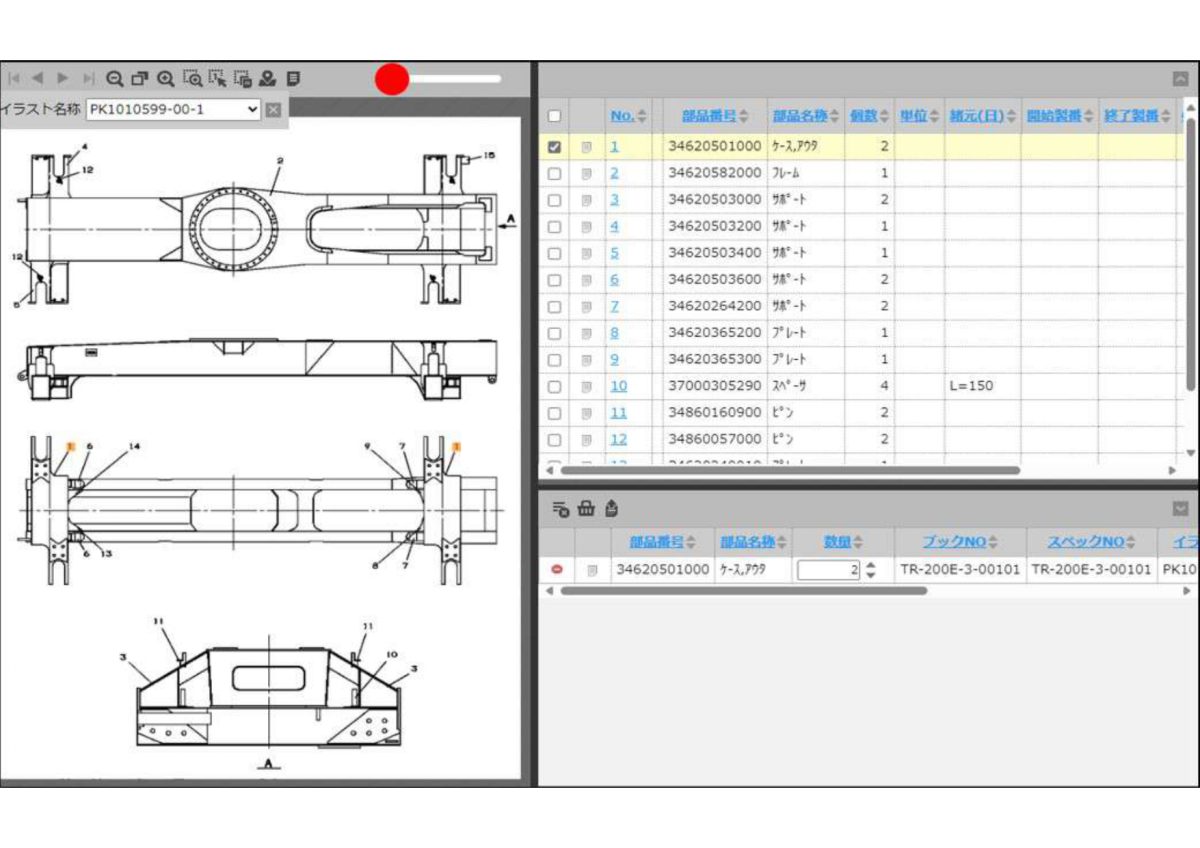Open the illustration name dropdown PK1010599-00-1
The height and width of the screenshot is (848, 1200).
coord(173,109)
